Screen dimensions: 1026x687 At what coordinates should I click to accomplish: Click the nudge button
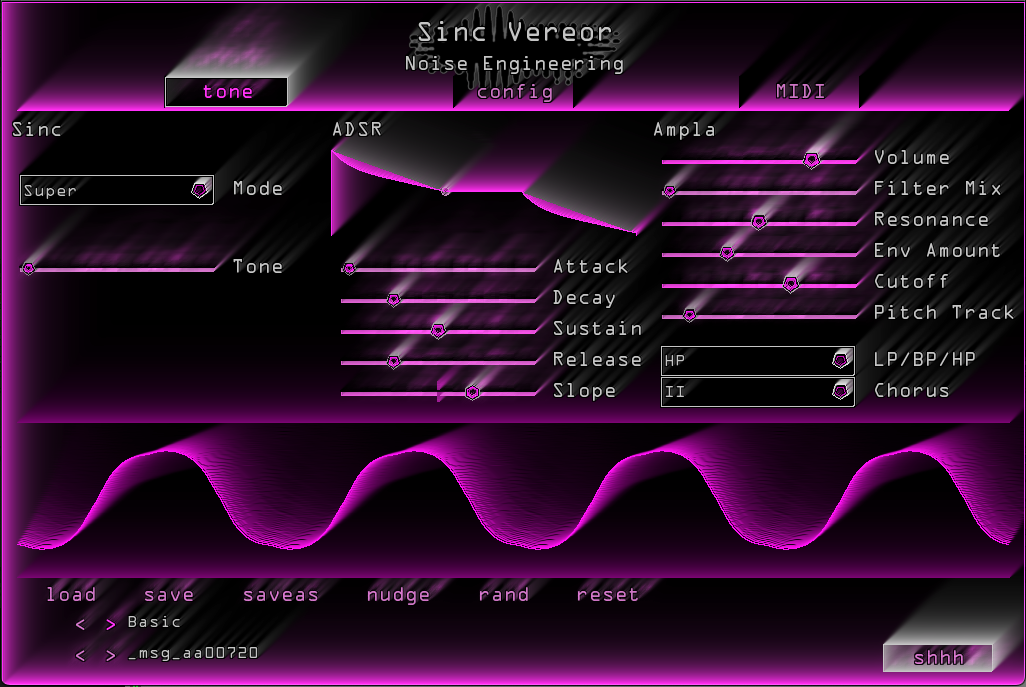(397, 594)
